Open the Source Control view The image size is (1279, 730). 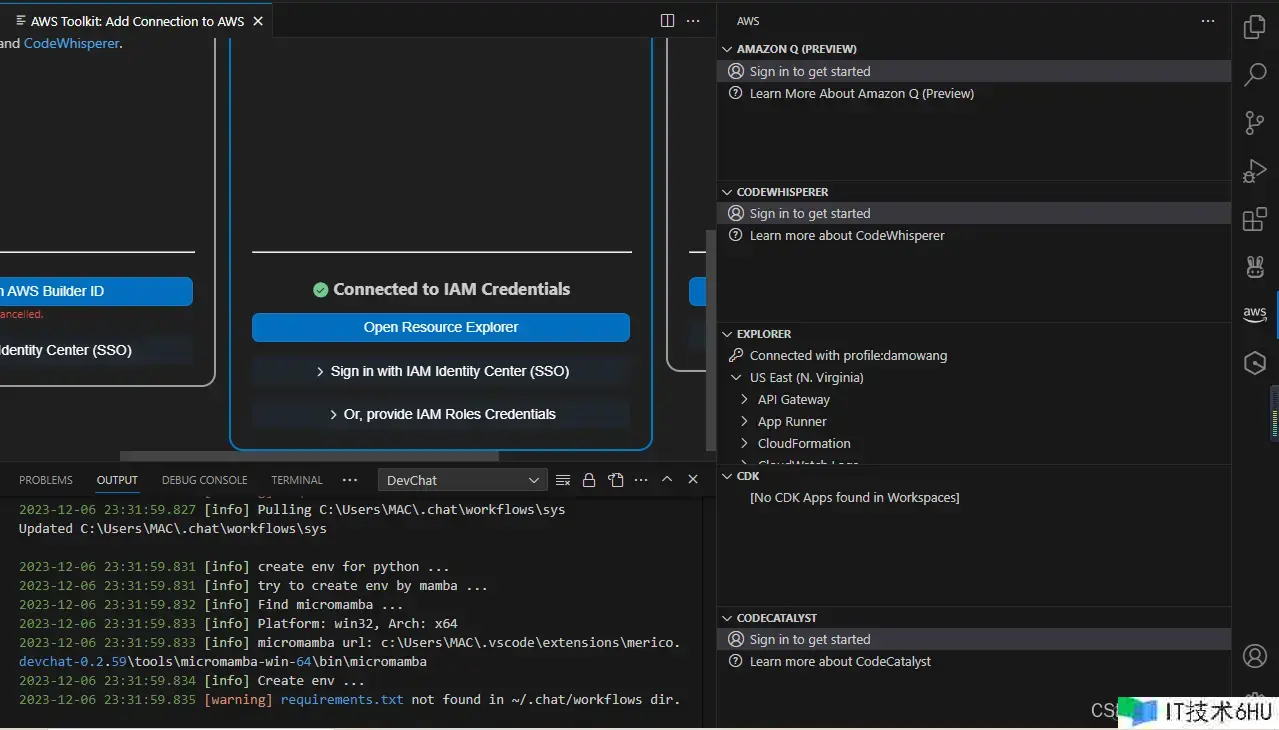1255,122
